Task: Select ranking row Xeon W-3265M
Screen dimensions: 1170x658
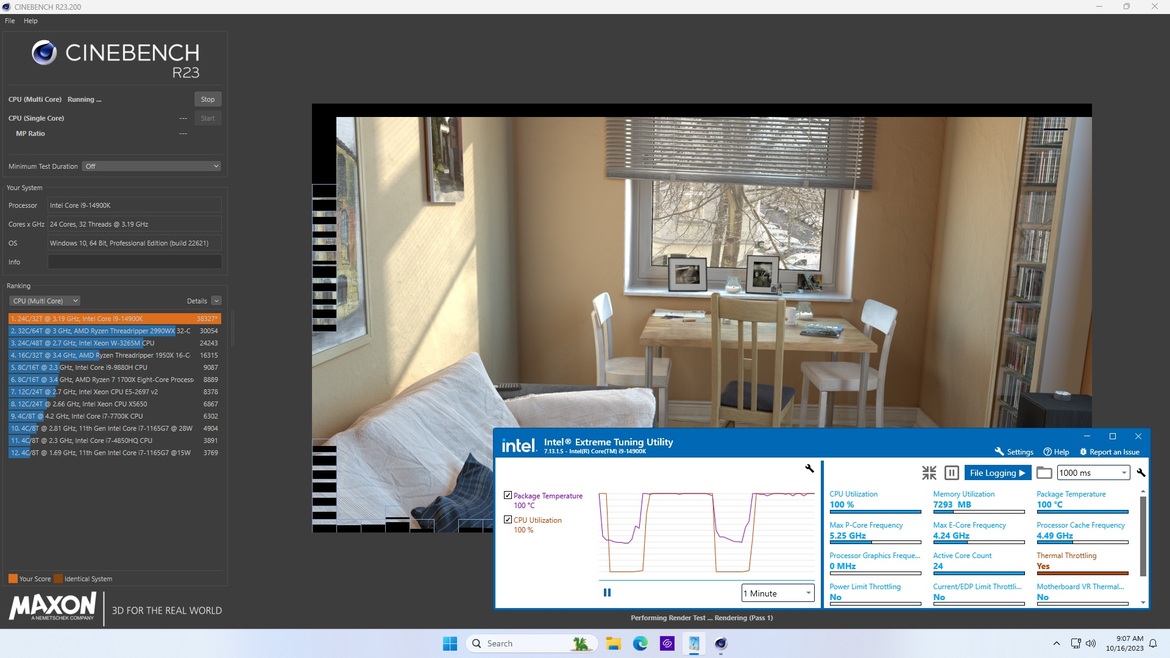Action: click(114, 343)
